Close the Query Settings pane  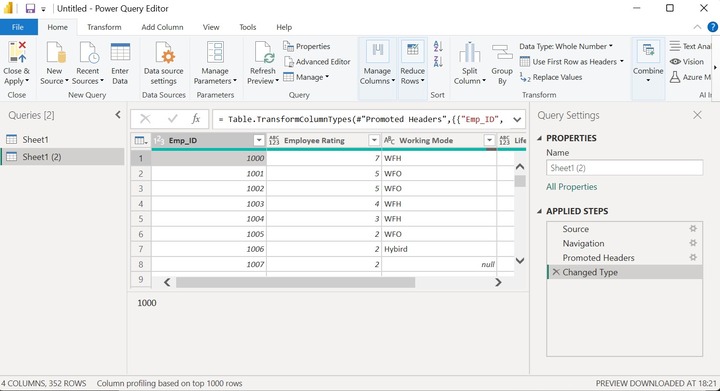[x=697, y=115]
